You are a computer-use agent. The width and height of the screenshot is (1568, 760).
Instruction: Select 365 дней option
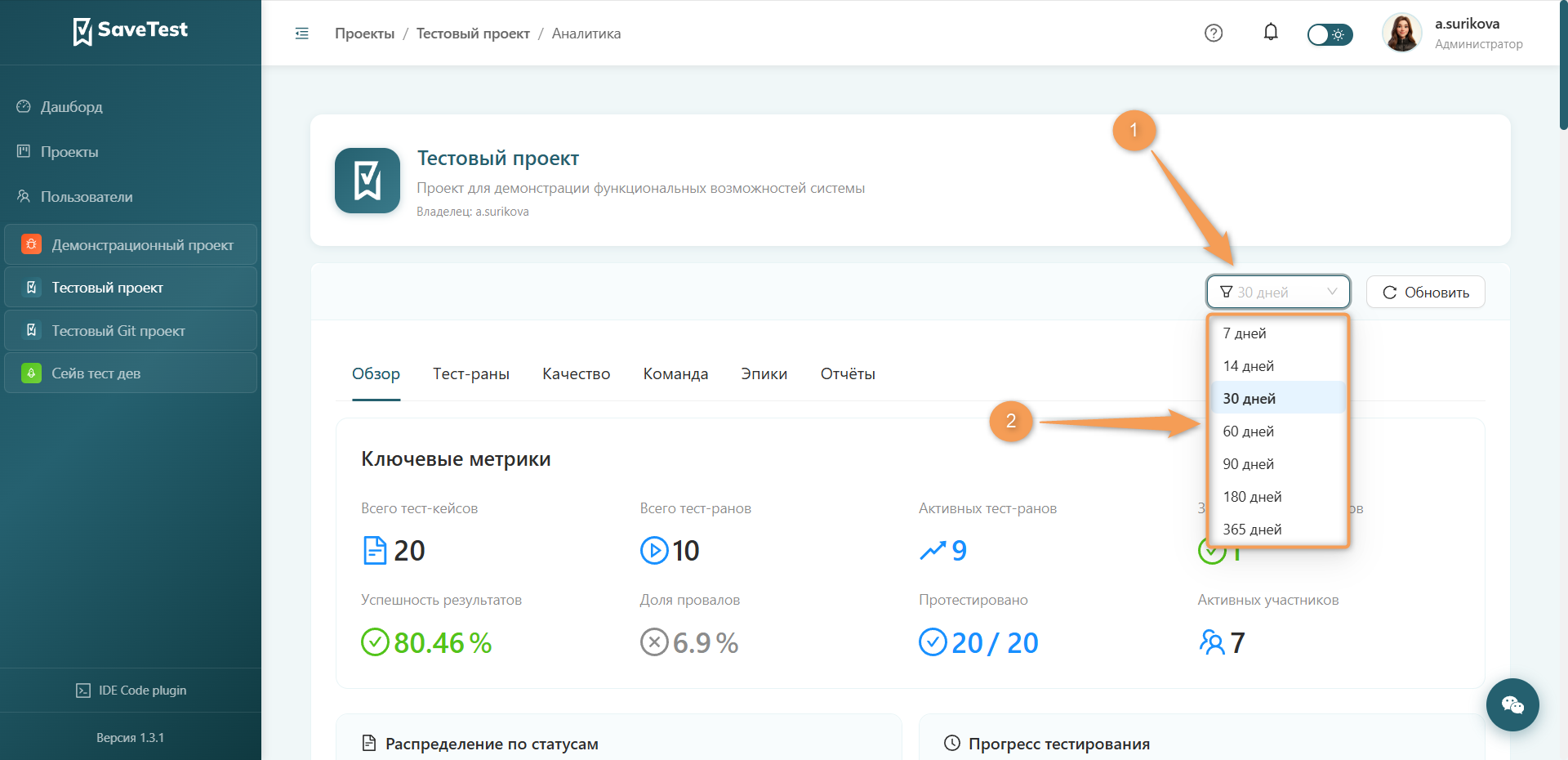pyautogui.click(x=1278, y=530)
